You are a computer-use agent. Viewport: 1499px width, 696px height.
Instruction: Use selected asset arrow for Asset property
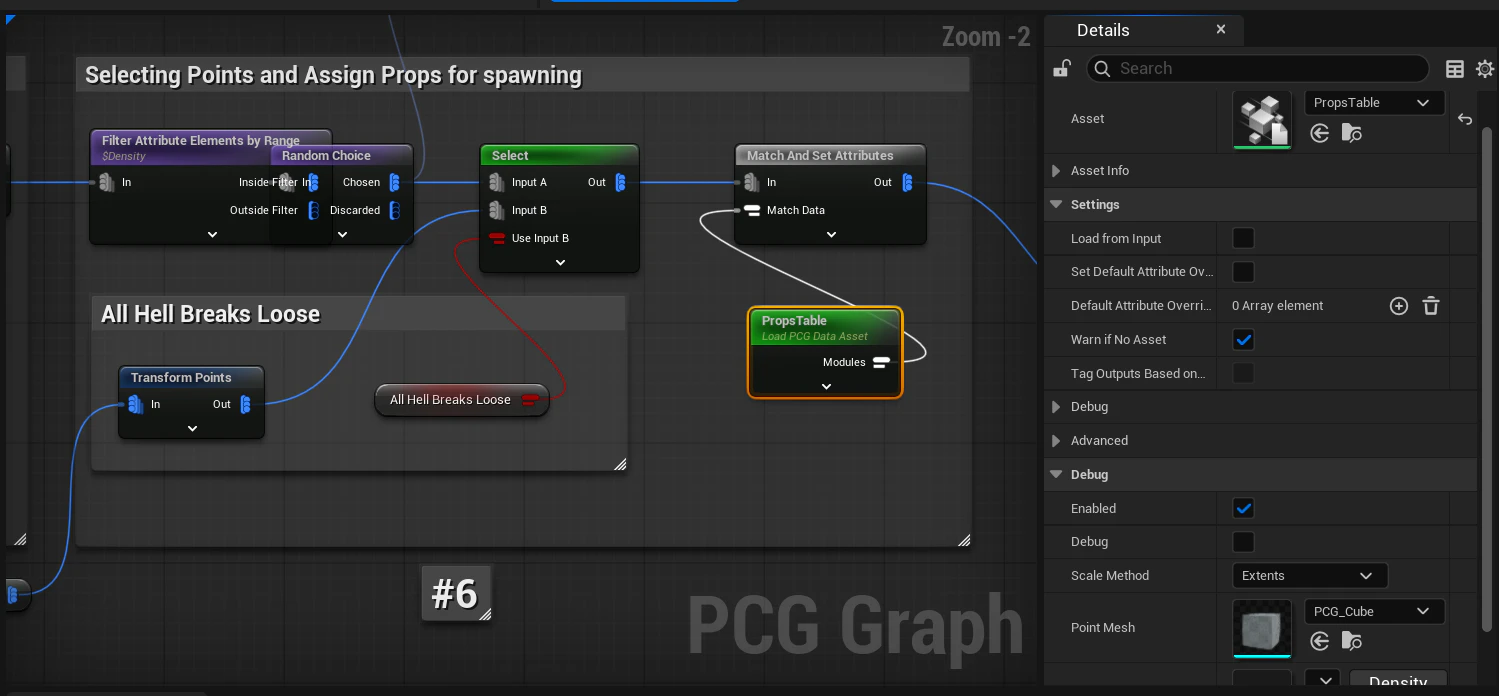click(1320, 133)
